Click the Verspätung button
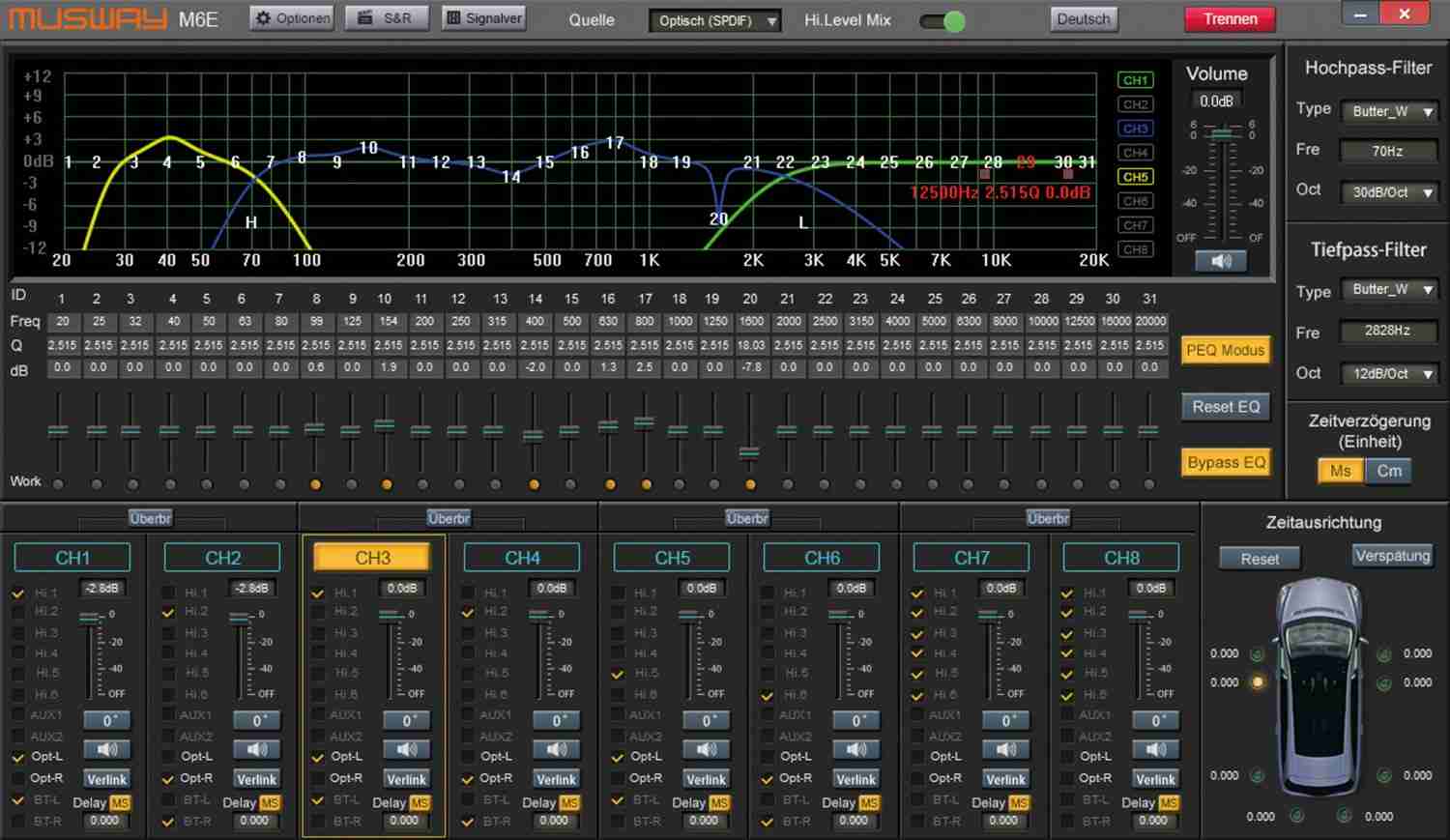 pos(1392,556)
